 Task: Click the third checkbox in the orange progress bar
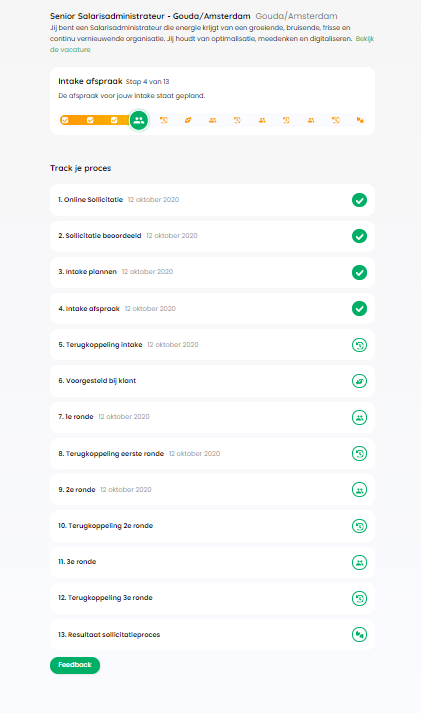click(x=114, y=120)
